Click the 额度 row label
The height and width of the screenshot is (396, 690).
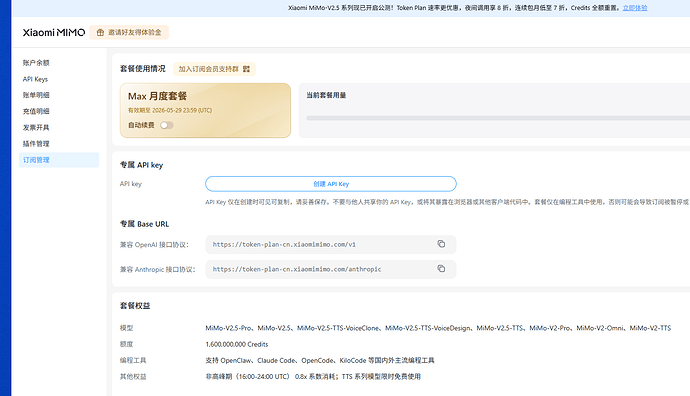126,344
